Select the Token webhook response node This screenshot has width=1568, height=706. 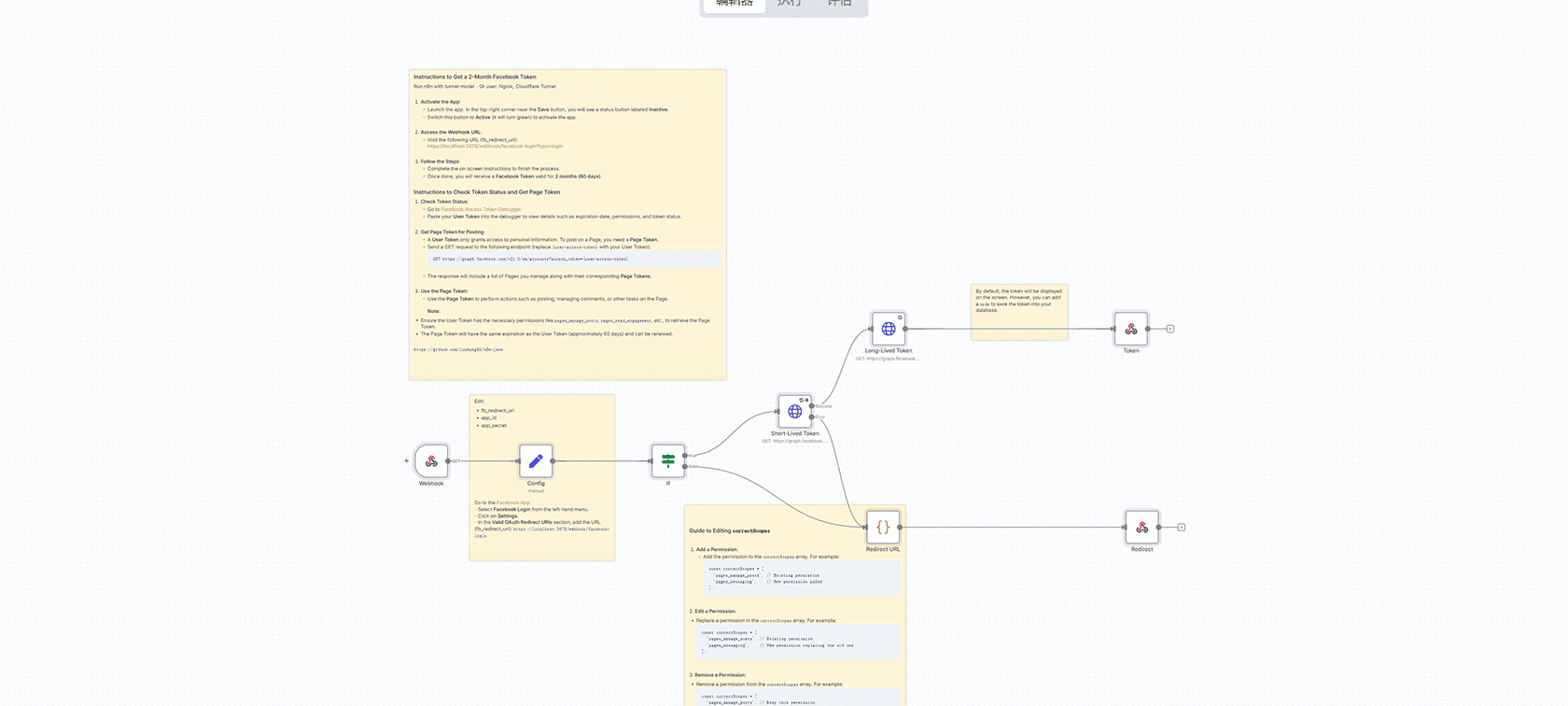pyautogui.click(x=1130, y=329)
